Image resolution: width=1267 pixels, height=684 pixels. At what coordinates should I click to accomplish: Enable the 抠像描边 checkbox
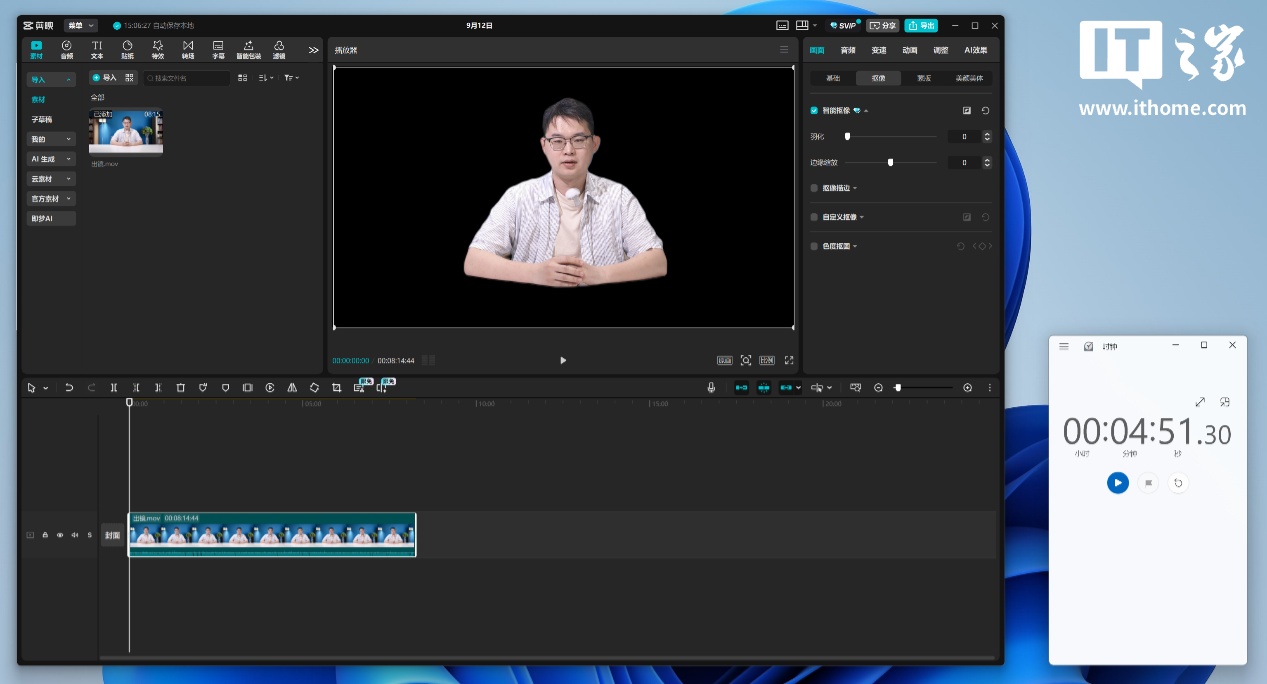pyautogui.click(x=814, y=188)
